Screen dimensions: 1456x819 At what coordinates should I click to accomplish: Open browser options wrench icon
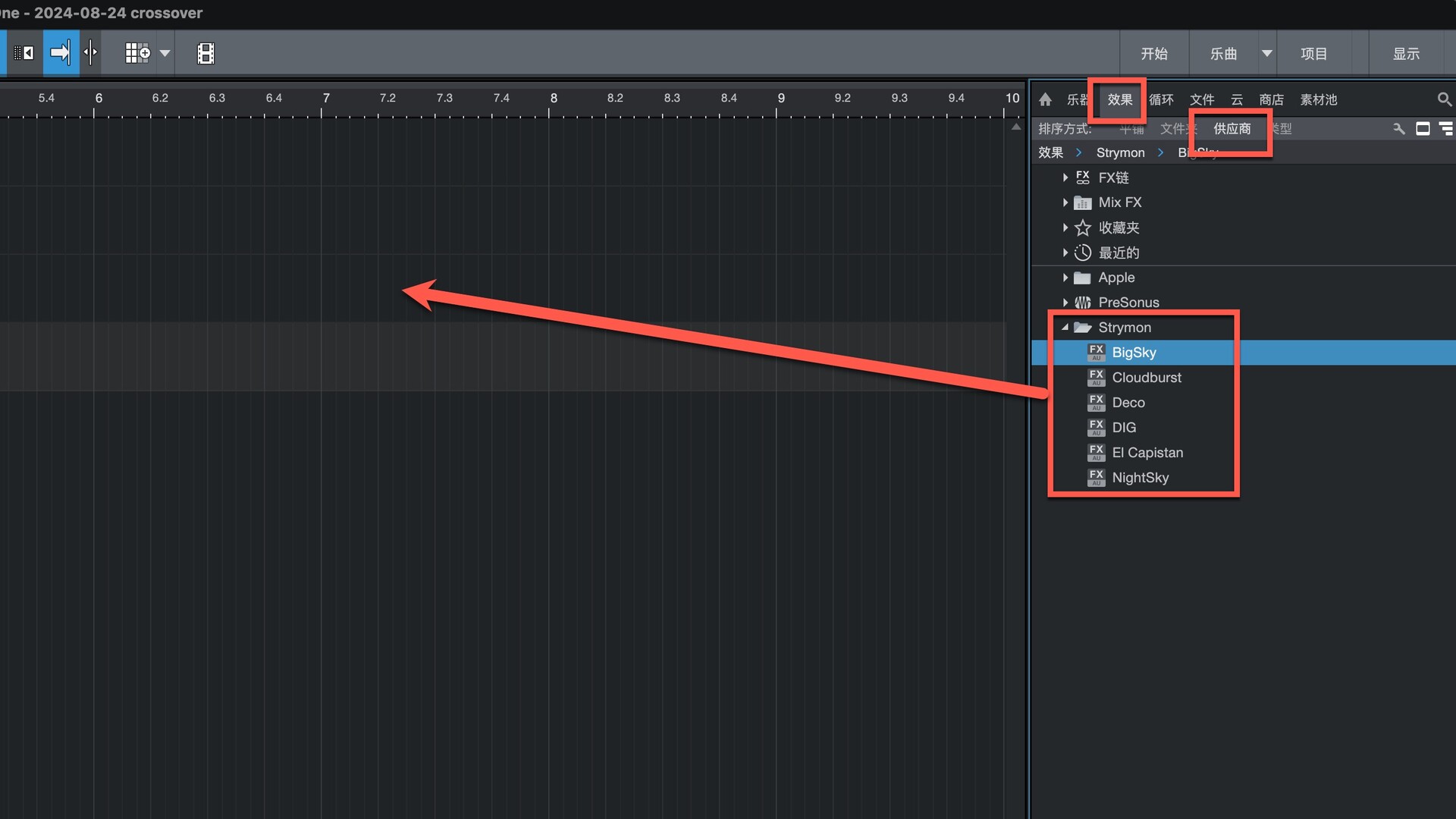pos(1399,129)
